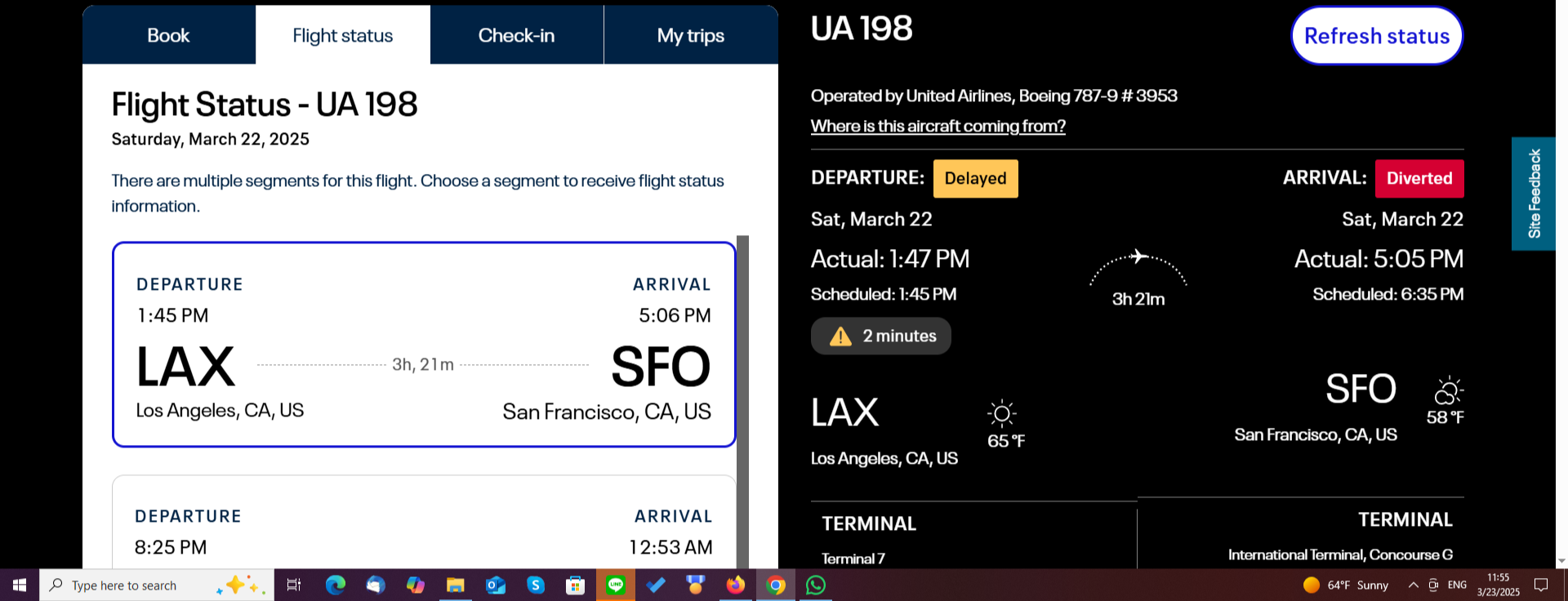The width and height of the screenshot is (1568, 601).
Task: Click the 2 minutes delay warning icon
Action: [x=840, y=336]
